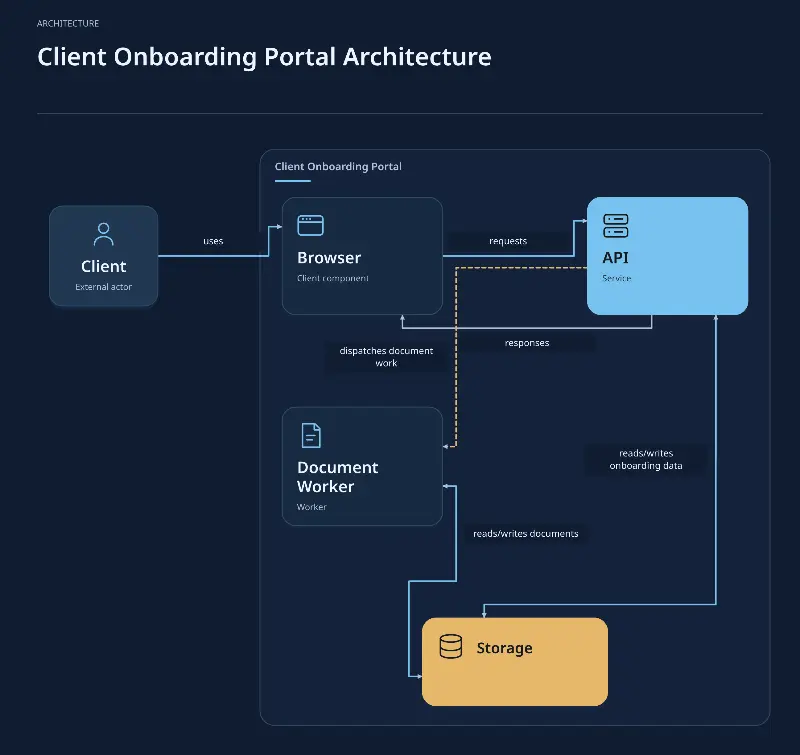Click the 'uses' edge label

pos(213,241)
